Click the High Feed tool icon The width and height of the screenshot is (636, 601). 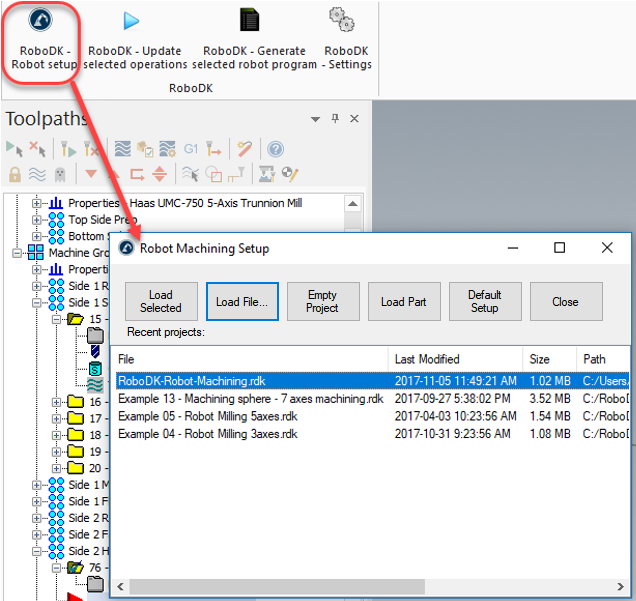point(213,149)
